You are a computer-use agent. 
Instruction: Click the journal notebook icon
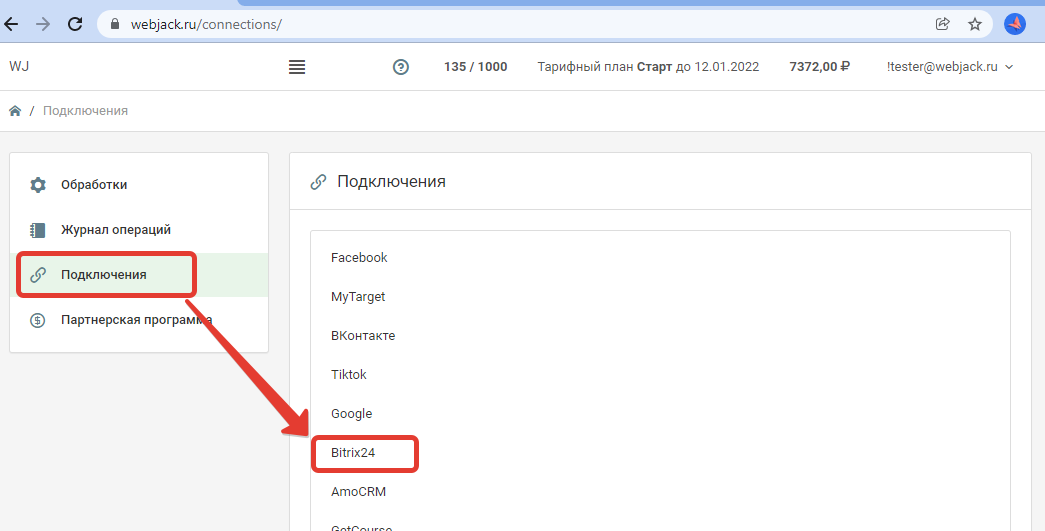point(38,230)
